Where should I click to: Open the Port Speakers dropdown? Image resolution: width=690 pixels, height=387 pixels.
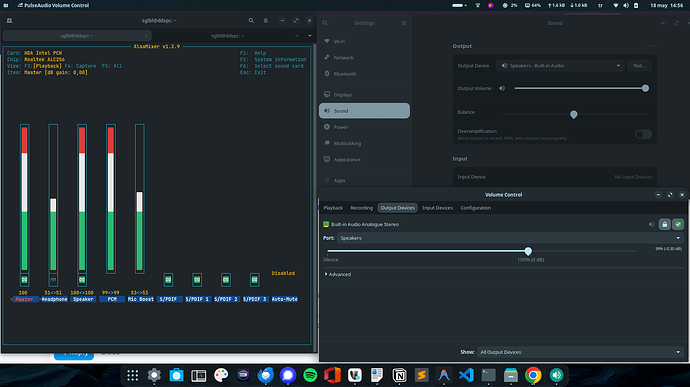[510, 238]
